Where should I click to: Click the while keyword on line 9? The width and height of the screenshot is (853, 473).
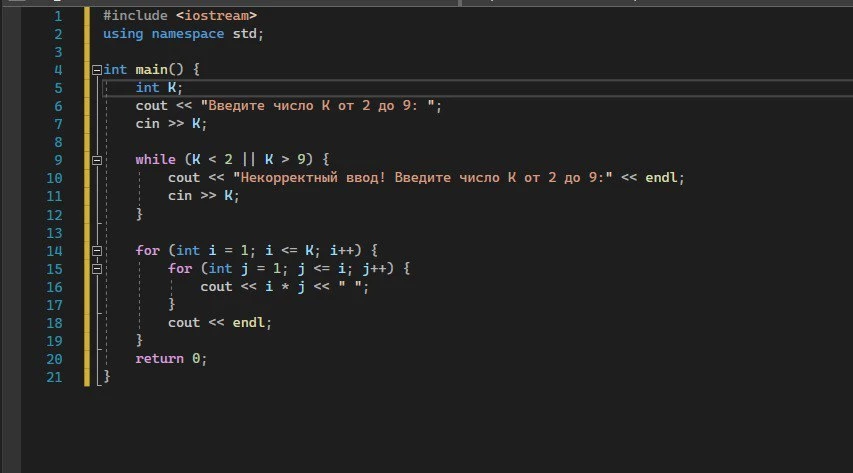[156, 159]
